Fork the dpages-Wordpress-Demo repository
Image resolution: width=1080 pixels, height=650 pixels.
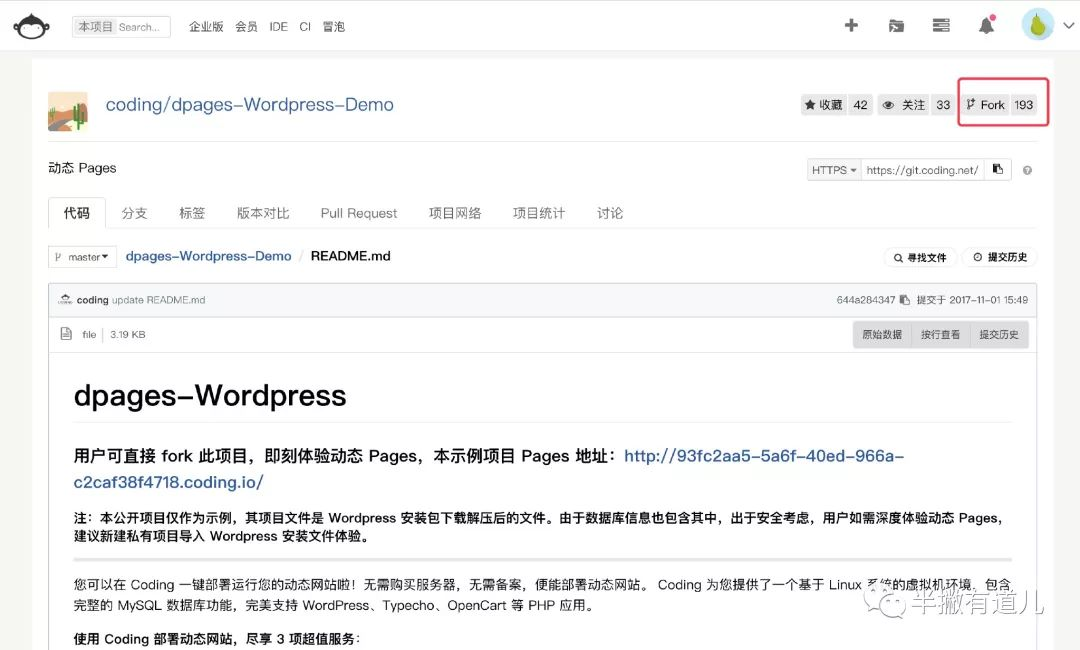coord(986,105)
